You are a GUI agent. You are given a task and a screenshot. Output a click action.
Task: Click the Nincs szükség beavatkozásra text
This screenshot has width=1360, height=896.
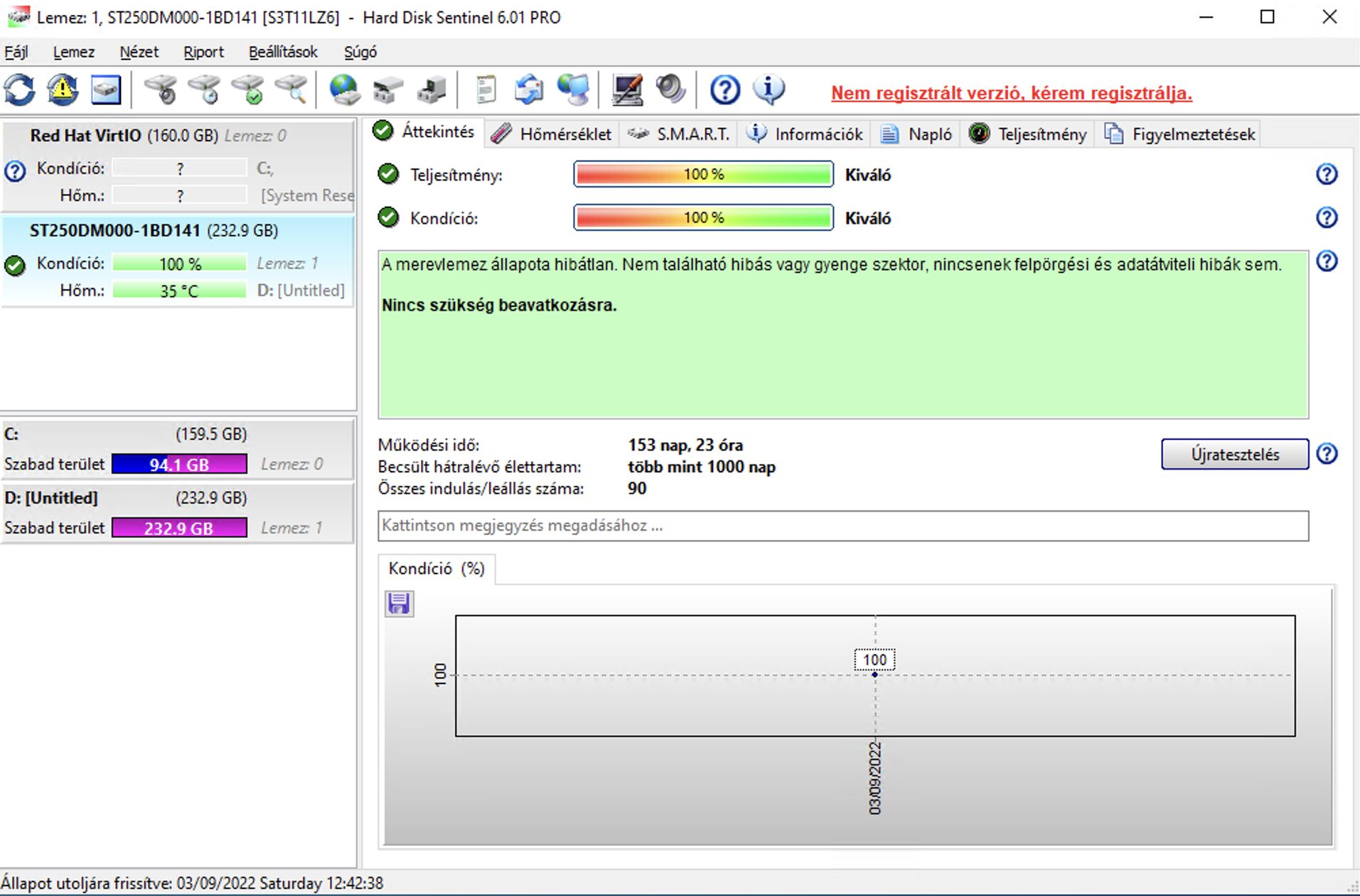[499, 306]
